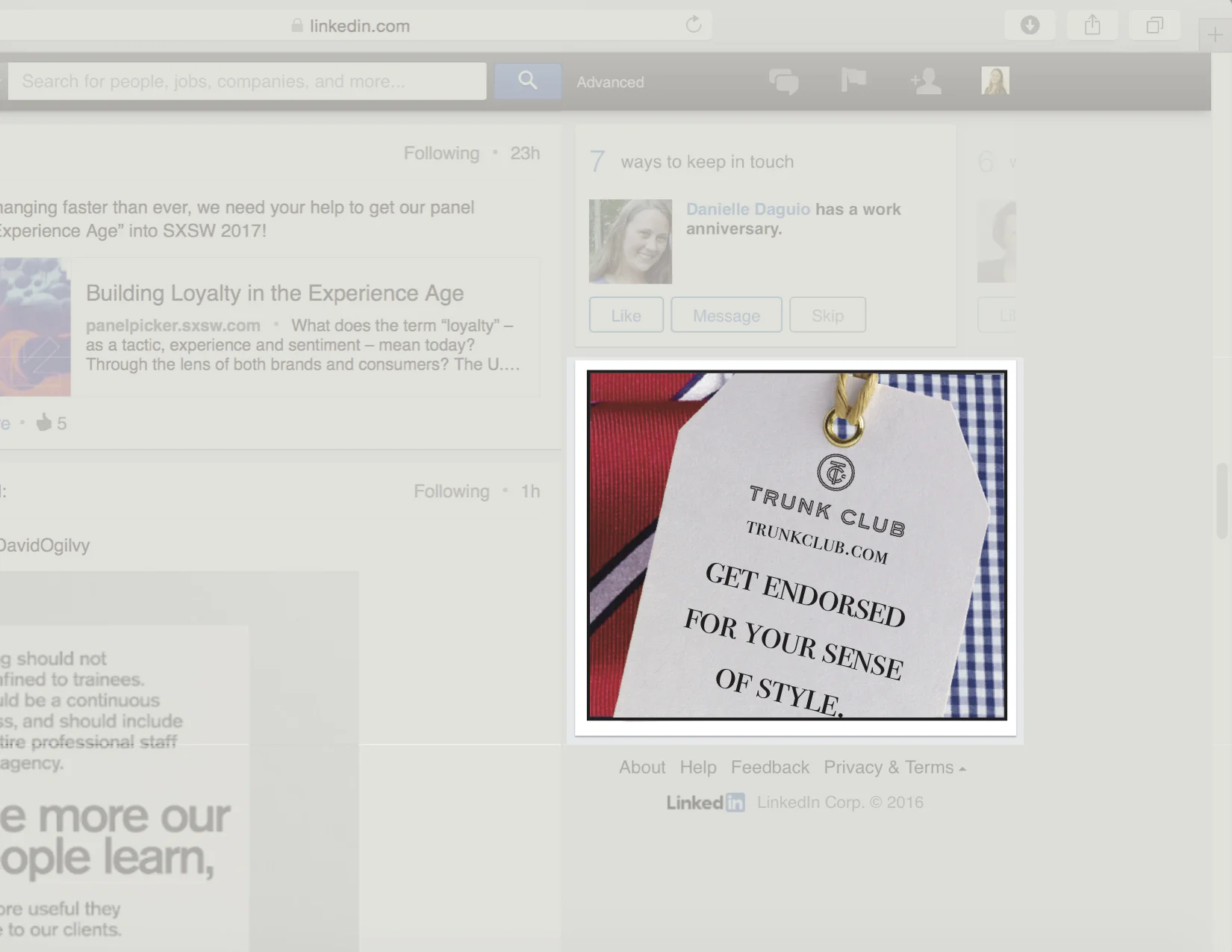1232x952 pixels.
Task: Click the thumbs-up likes count icon
Action: click(x=44, y=423)
